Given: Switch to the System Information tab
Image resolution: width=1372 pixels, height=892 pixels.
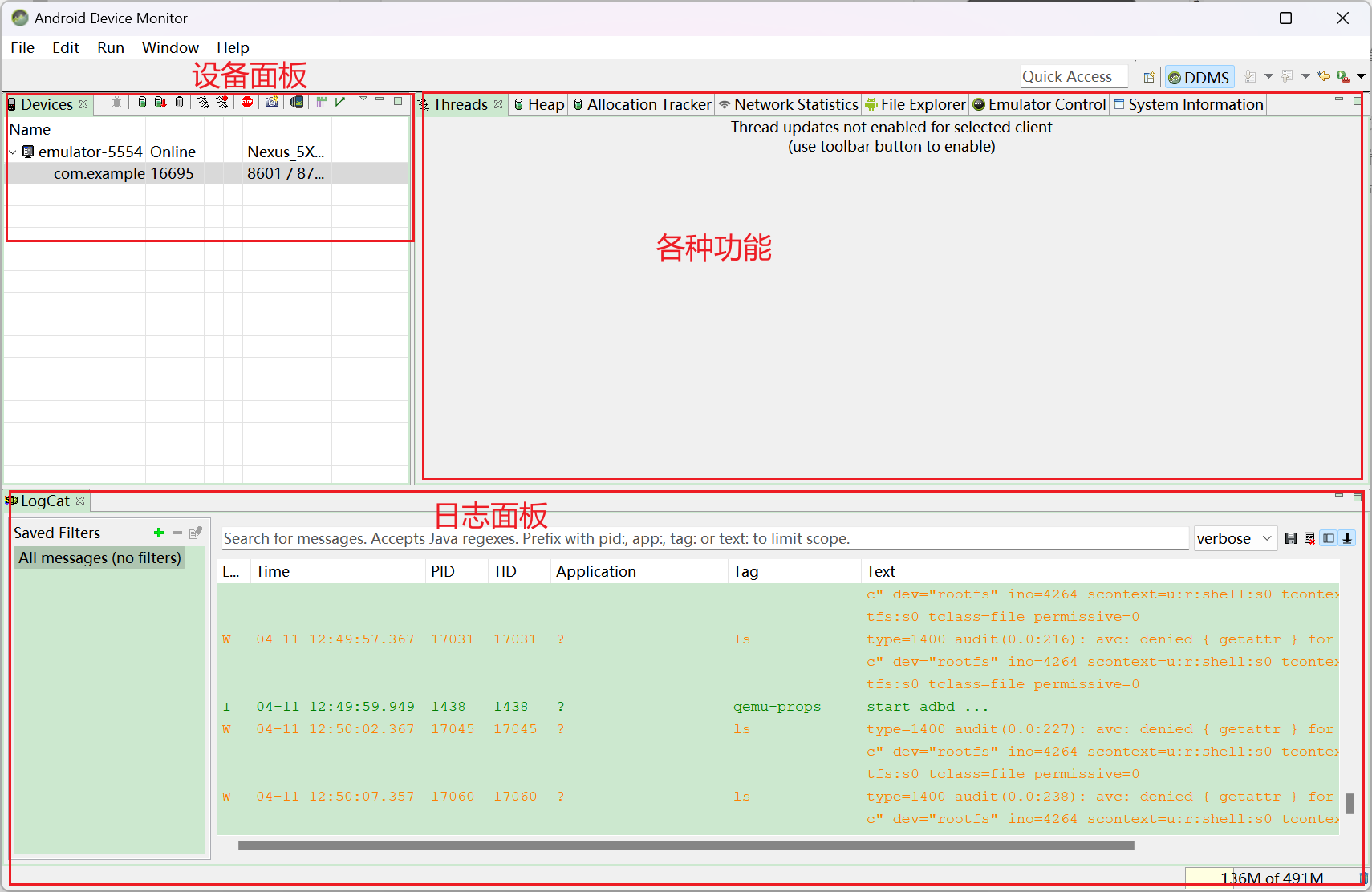Looking at the screenshot, I should tap(1189, 104).
